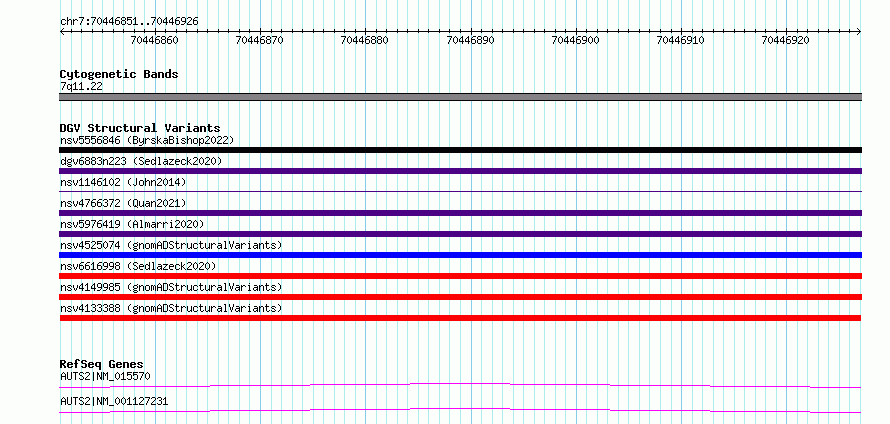Click the right arrowhead of the ruler
The width and height of the screenshot is (890, 424).
[859, 32]
